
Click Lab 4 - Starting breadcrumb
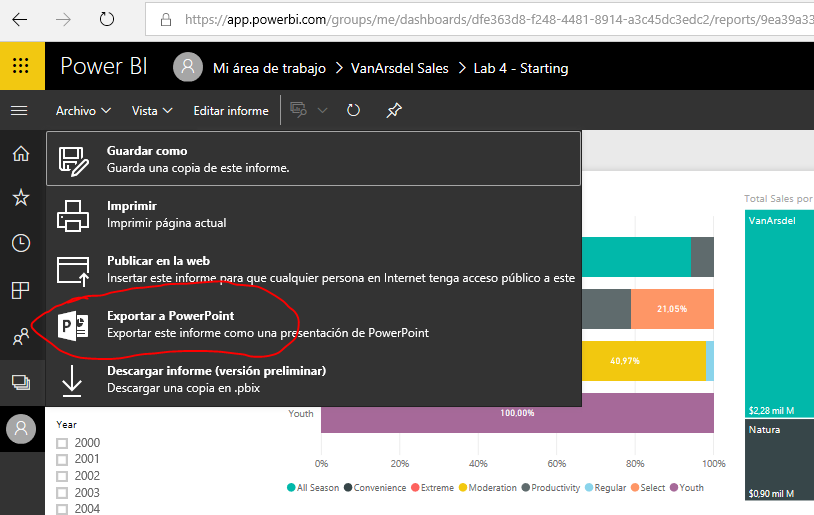click(521, 69)
